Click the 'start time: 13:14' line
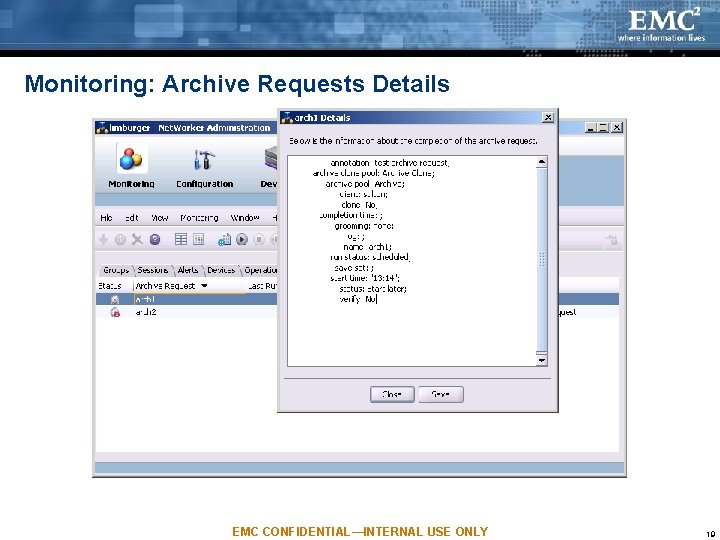This screenshot has width=720, height=540. pyautogui.click(x=365, y=278)
